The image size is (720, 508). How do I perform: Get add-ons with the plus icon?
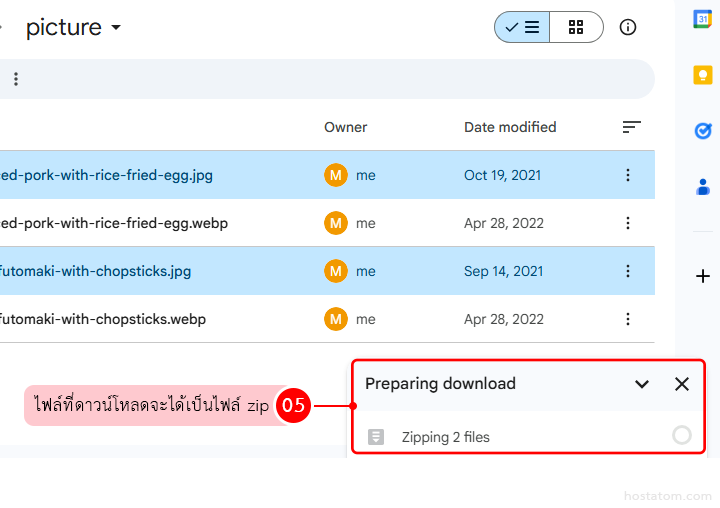pyautogui.click(x=703, y=276)
